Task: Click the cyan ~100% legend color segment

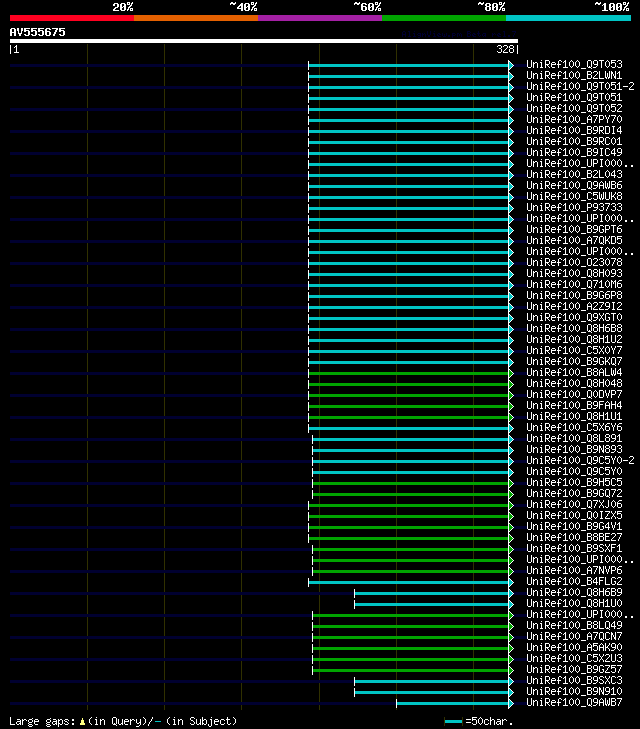Action: point(568,18)
